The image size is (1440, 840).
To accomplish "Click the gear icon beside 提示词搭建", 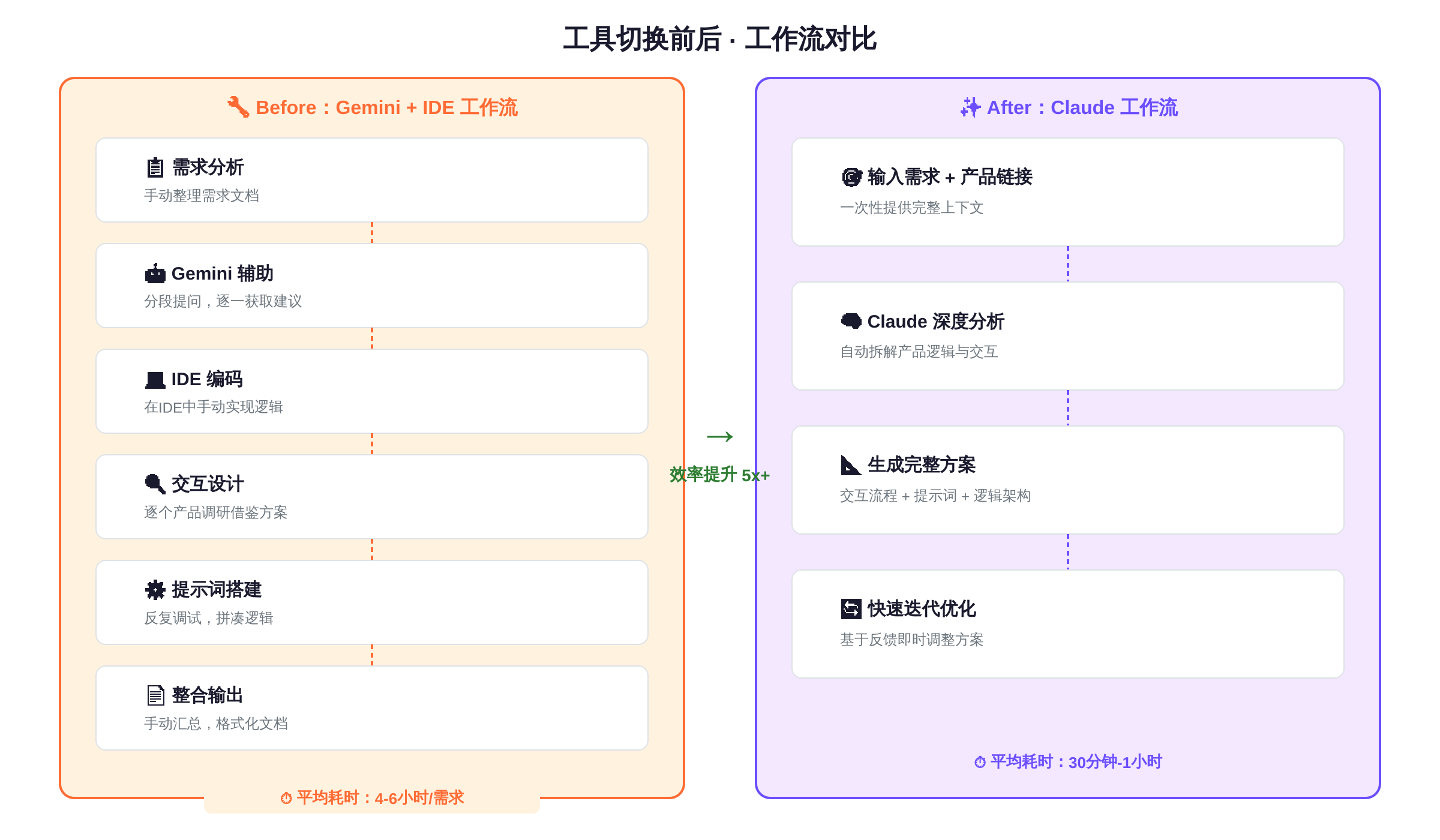I will pyautogui.click(x=155, y=590).
